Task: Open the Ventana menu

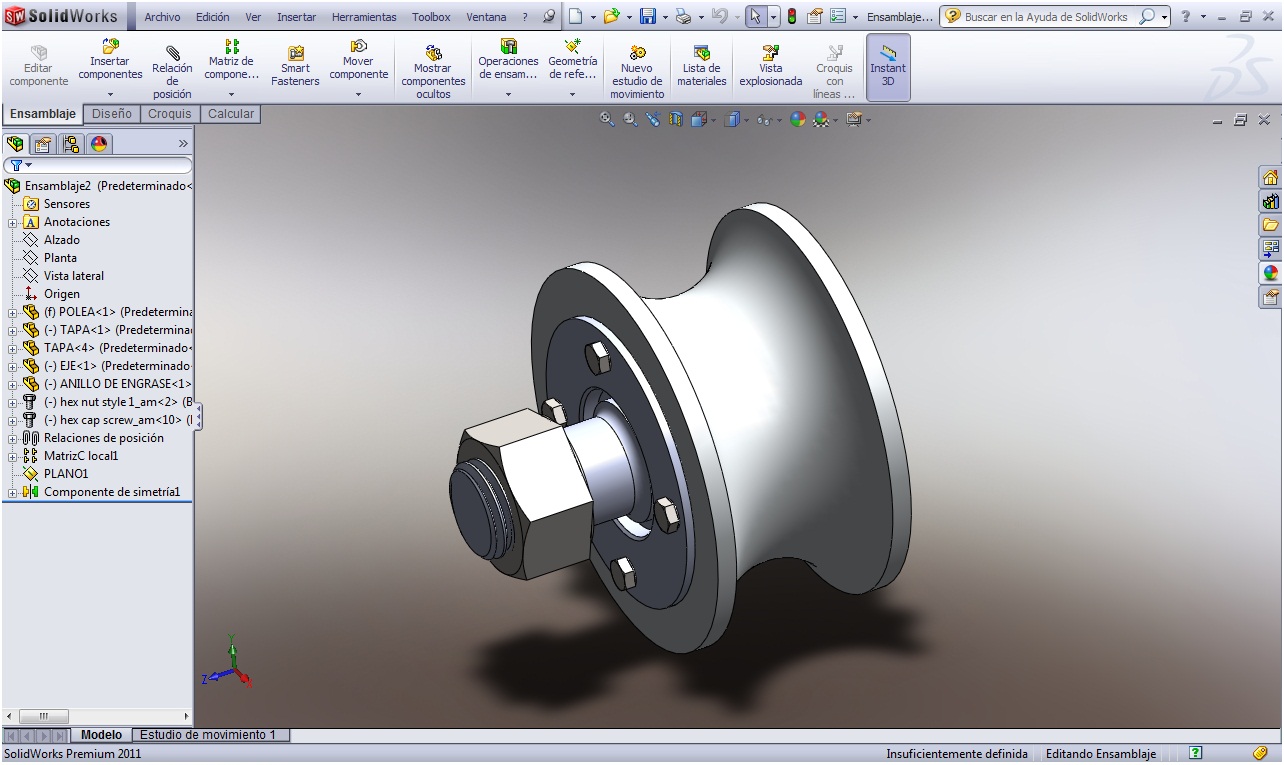Action: (x=486, y=17)
